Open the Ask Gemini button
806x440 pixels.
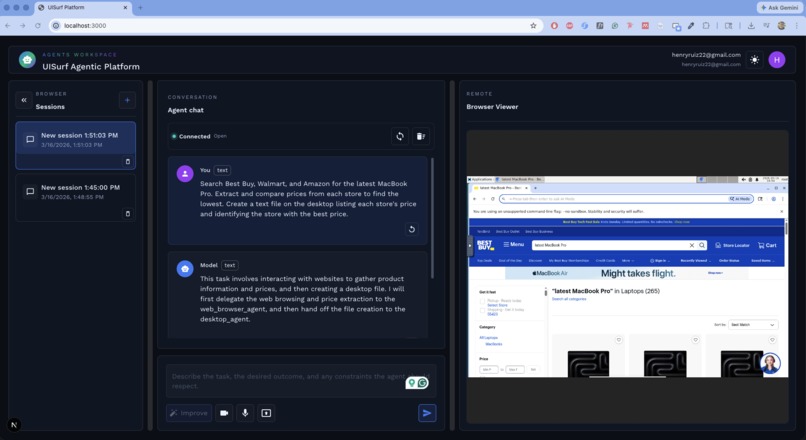pyautogui.click(x=780, y=7)
